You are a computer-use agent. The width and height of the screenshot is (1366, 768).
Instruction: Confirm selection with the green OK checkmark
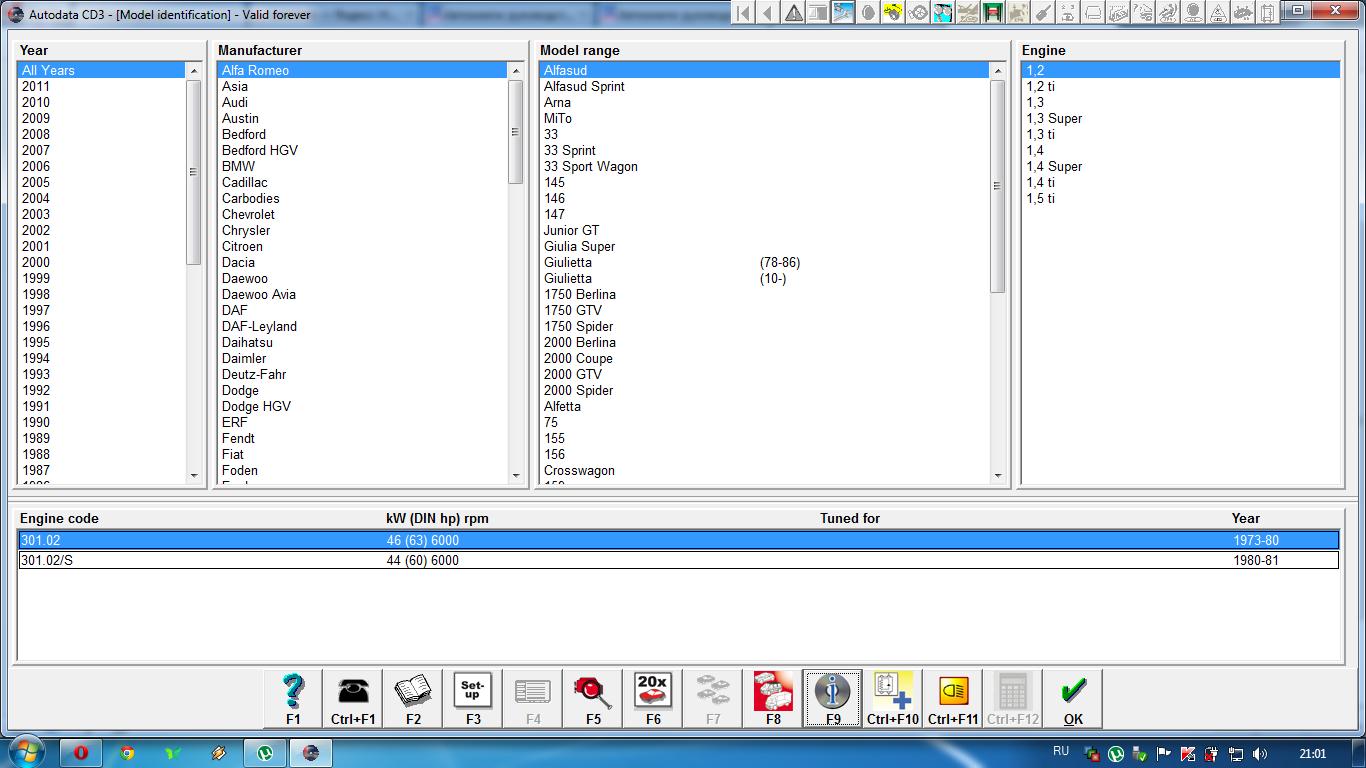coord(1073,698)
